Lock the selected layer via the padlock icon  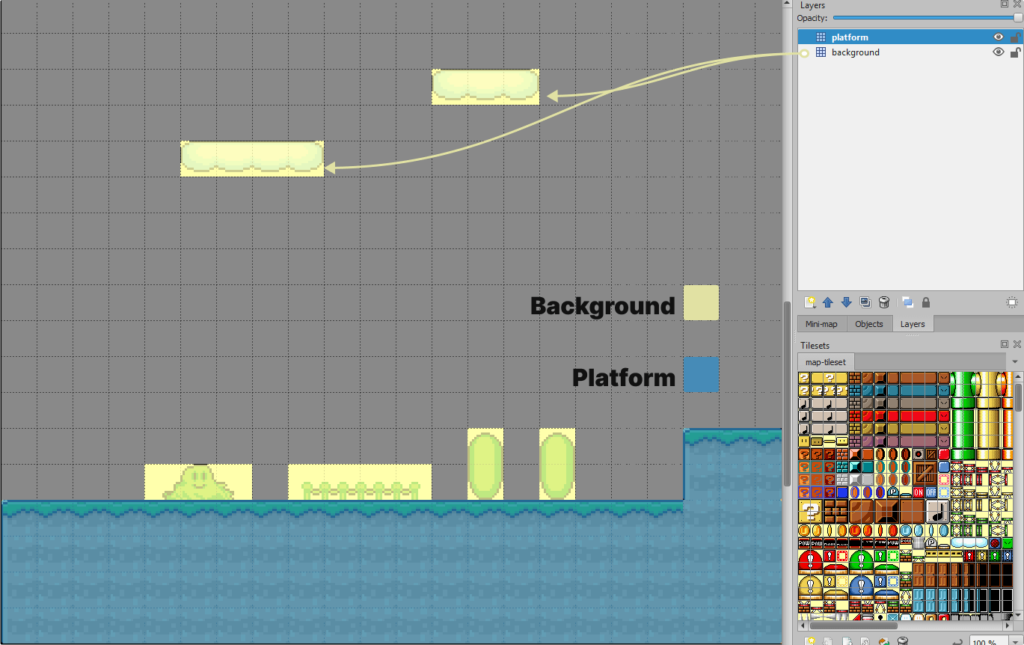click(x=926, y=302)
